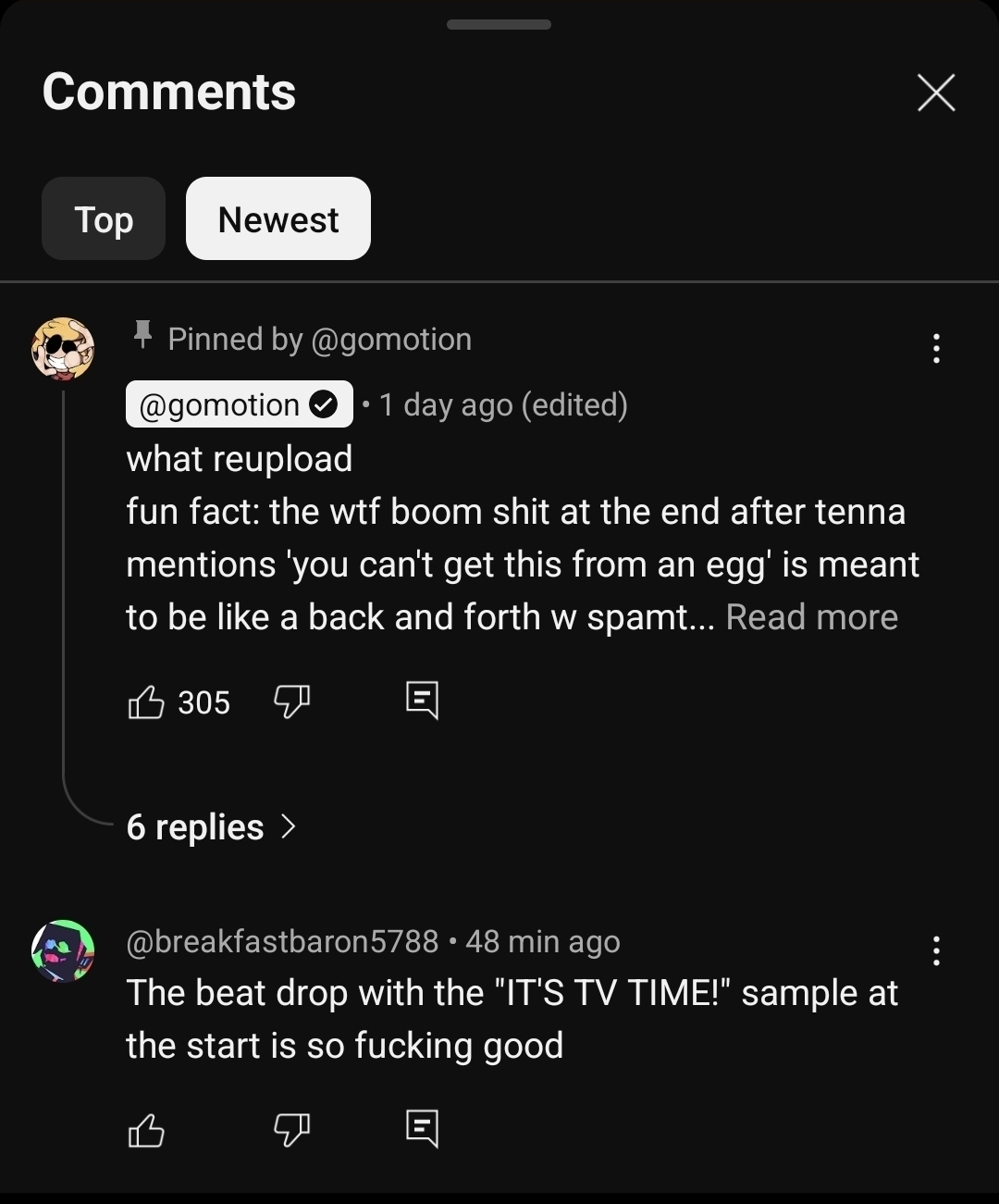
Task: Tap the drag handle atop Comments sheet
Action: [499, 24]
